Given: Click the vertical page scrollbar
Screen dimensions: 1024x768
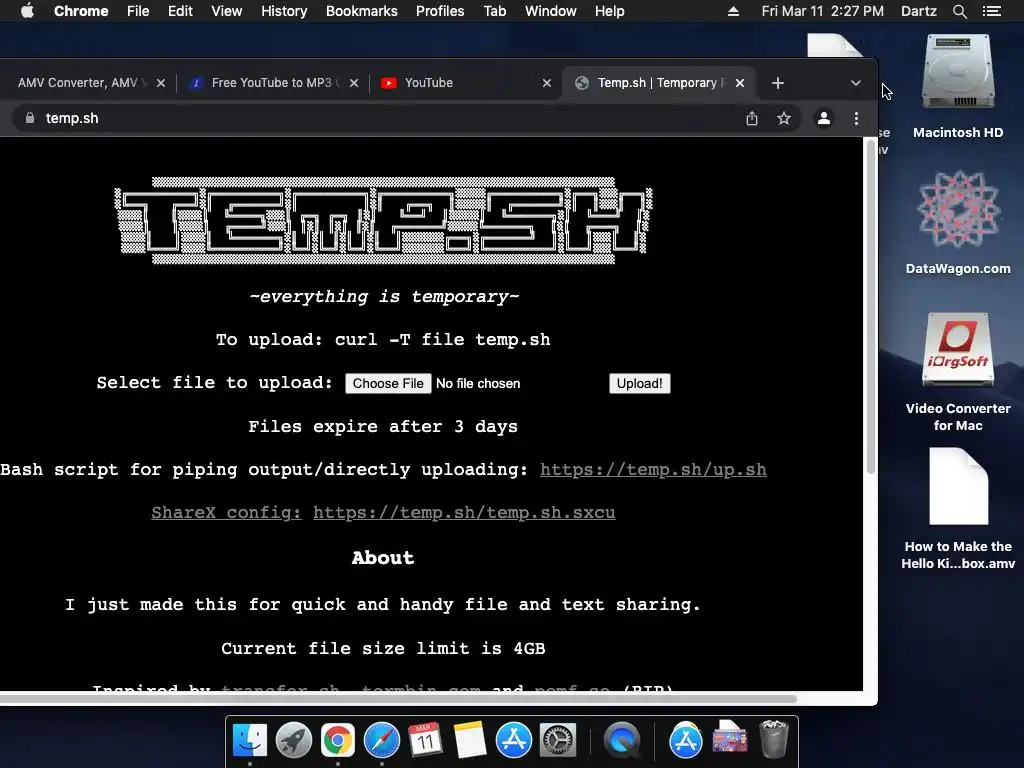Looking at the screenshot, I should coord(870,307).
